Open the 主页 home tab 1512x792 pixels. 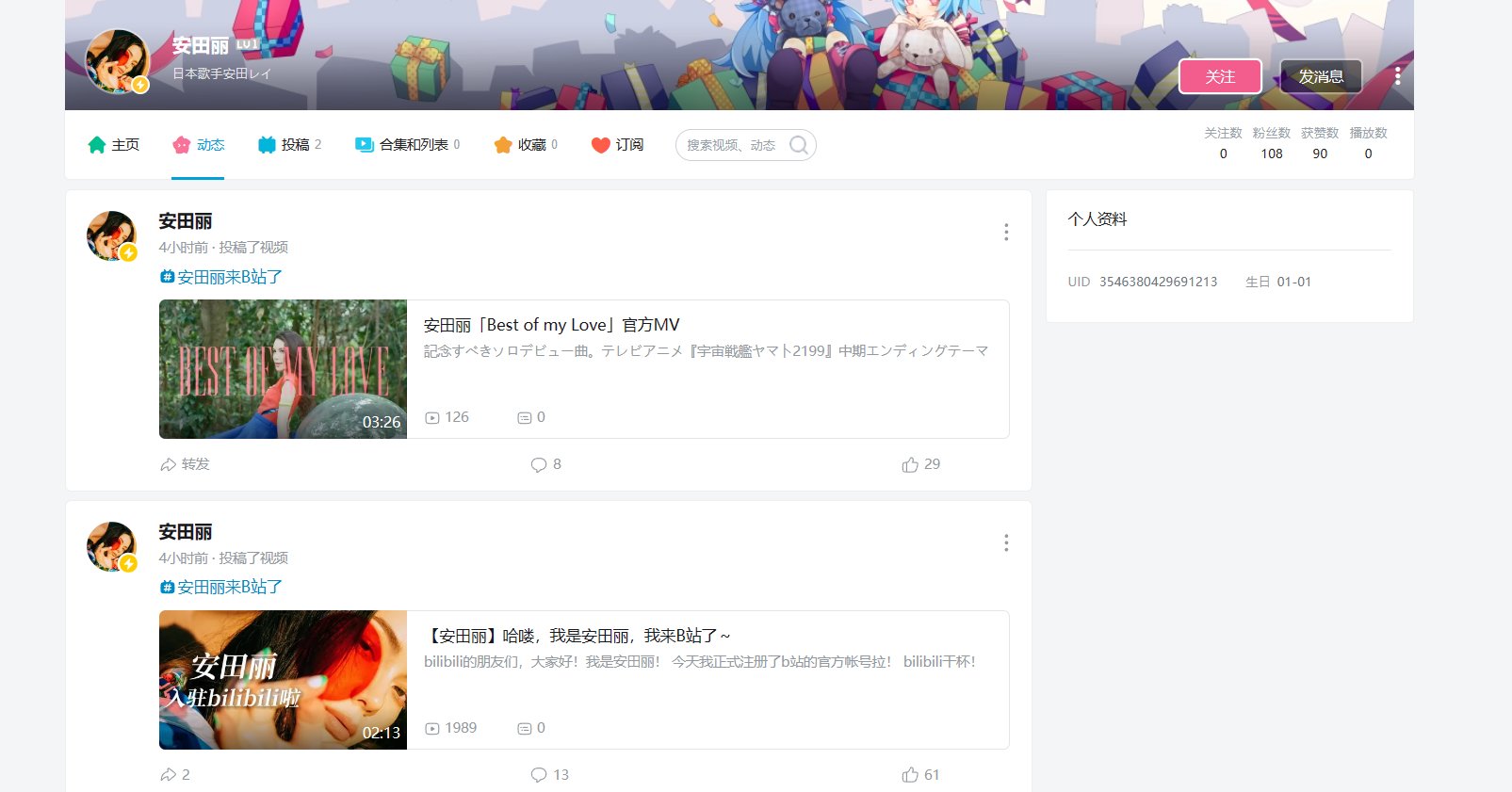tap(113, 145)
